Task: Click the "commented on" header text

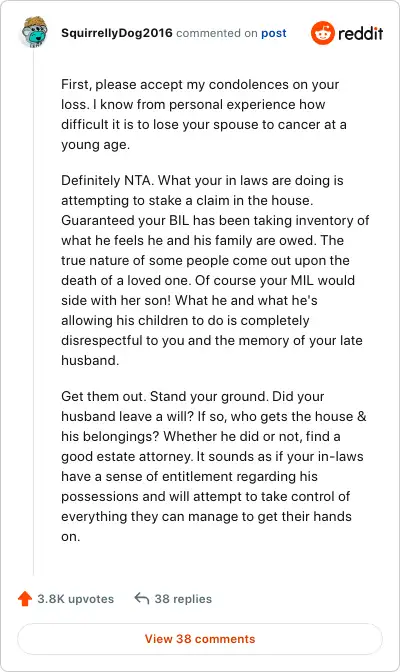Action: pyautogui.click(x=217, y=33)
